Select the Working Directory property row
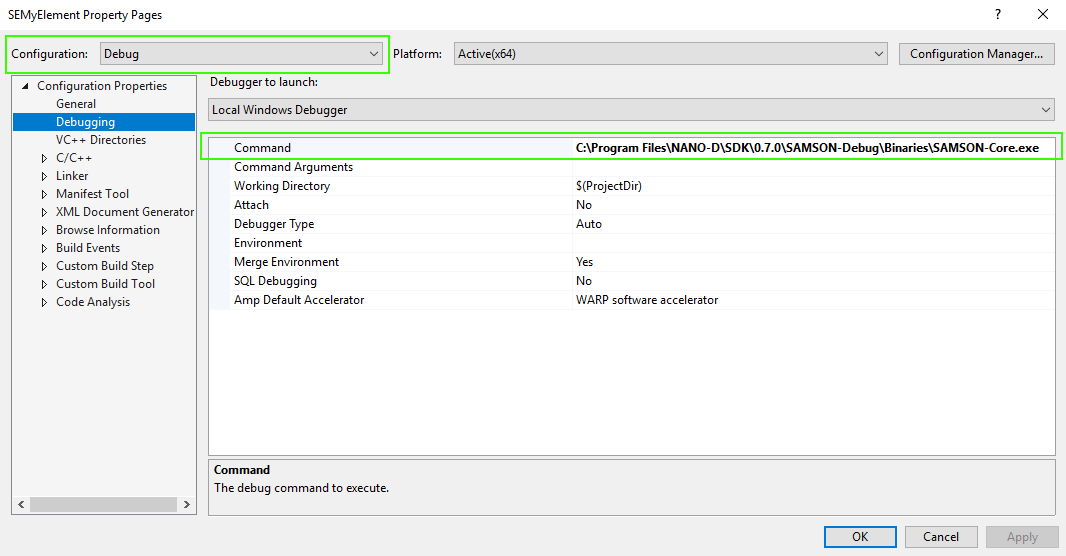This screenshot has height=556, width=1066. click(282, 186)
